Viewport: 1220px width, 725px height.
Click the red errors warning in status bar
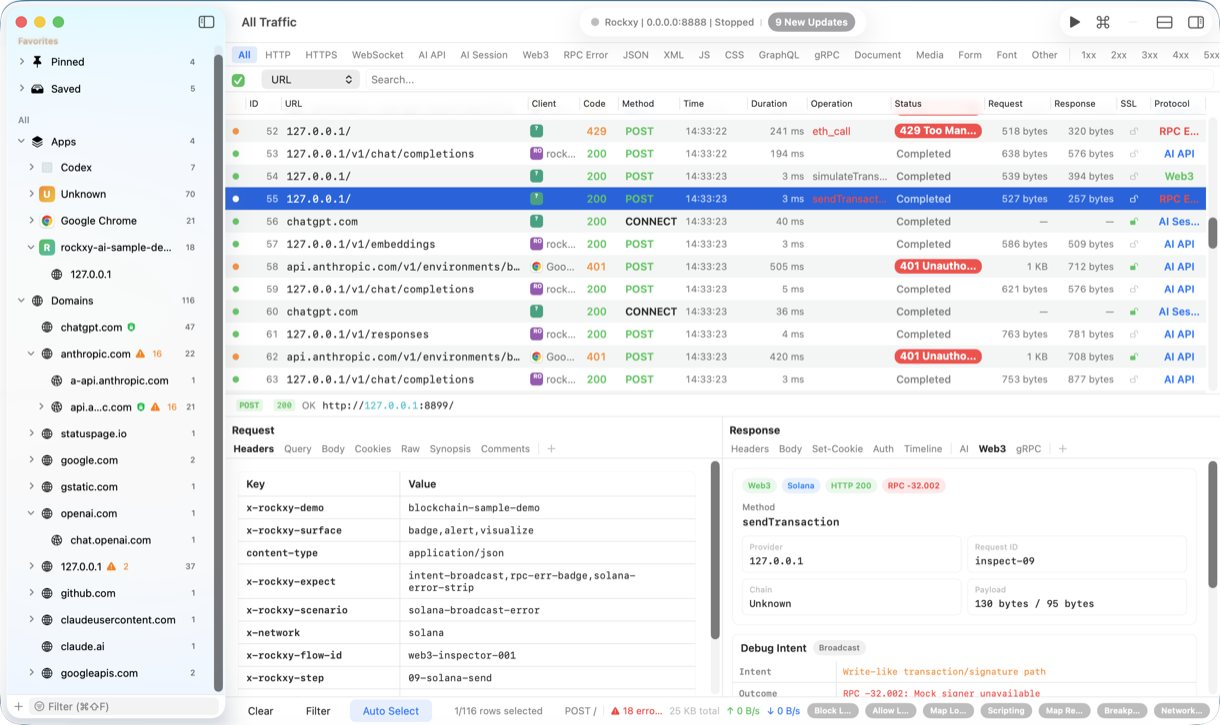pos(636,711)
